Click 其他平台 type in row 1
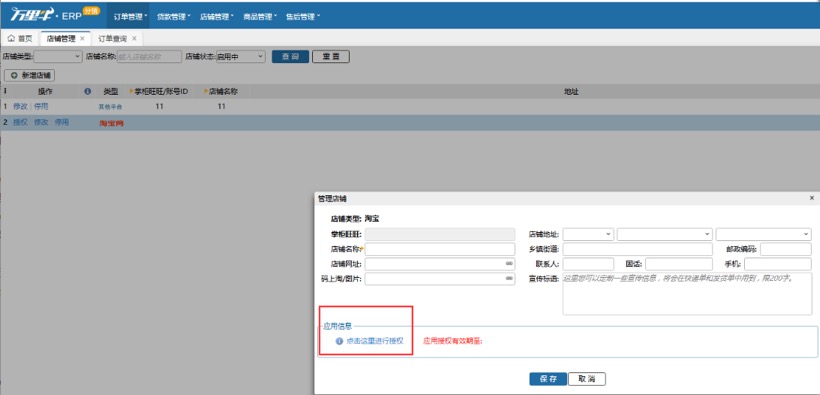Viewport: 820px width, 395px height. (x=110, y=107)
